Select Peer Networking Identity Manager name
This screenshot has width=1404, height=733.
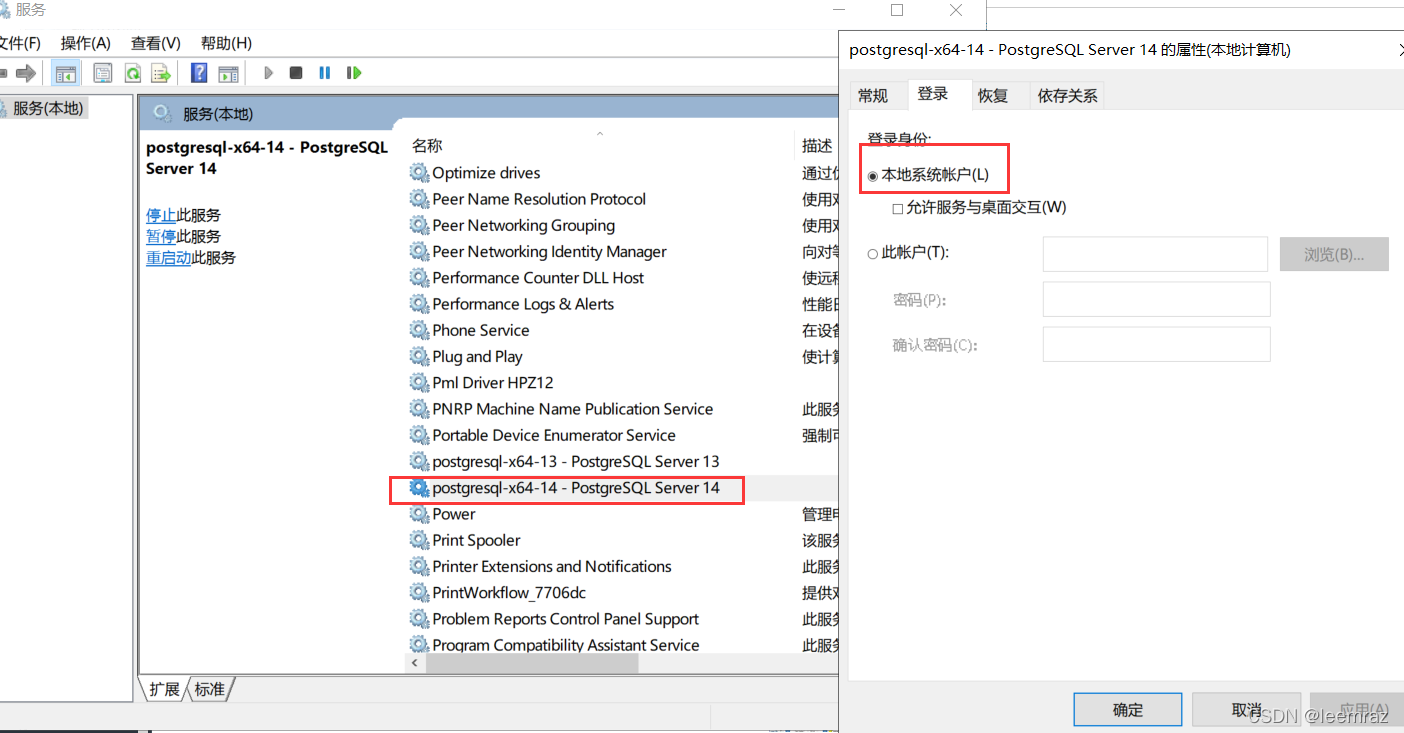tap(549, 252)
